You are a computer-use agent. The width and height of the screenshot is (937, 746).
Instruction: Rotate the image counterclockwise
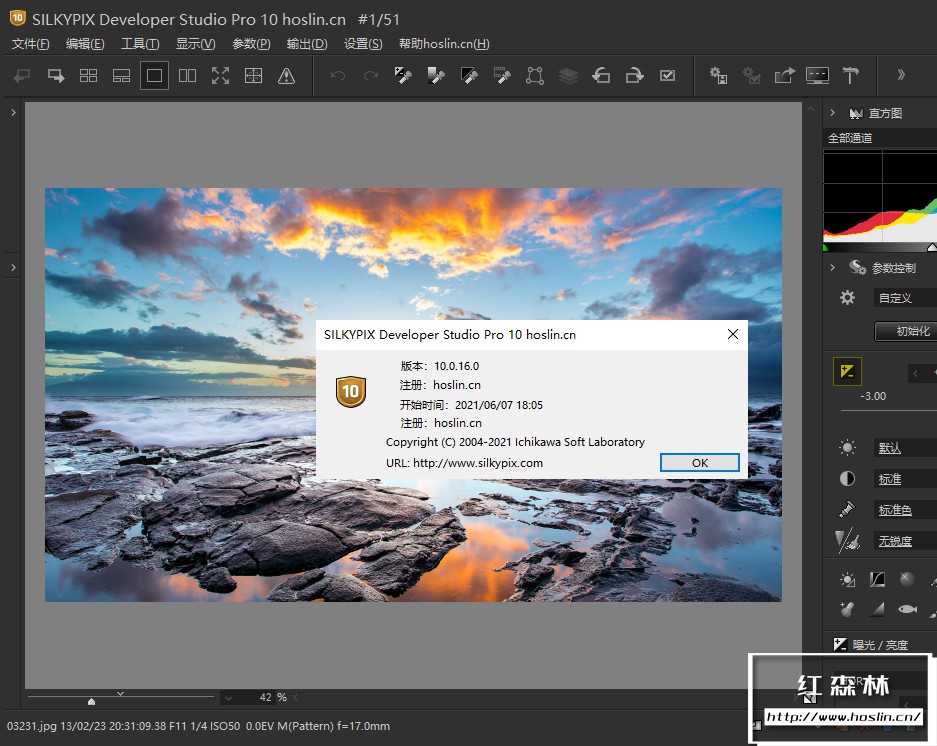click(601, 76)
